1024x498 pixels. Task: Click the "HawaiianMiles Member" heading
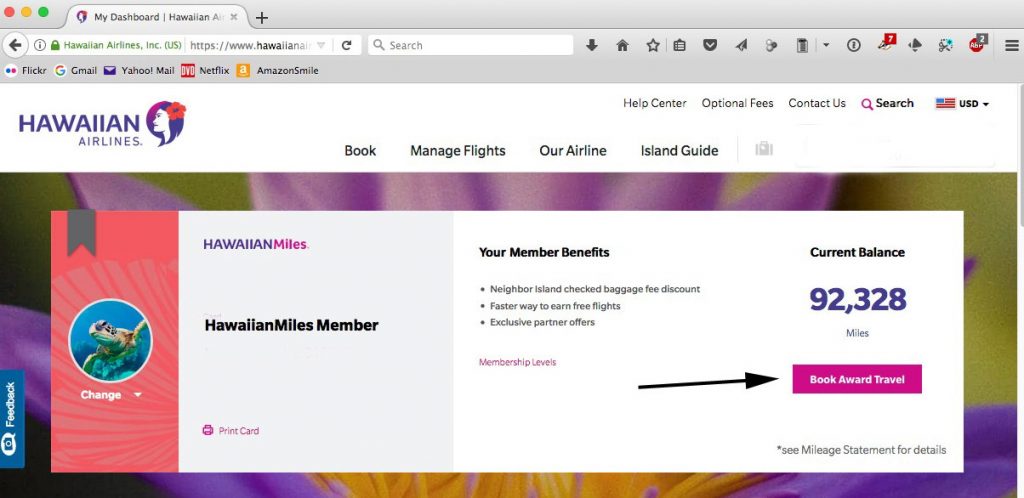tap(291, 325)
